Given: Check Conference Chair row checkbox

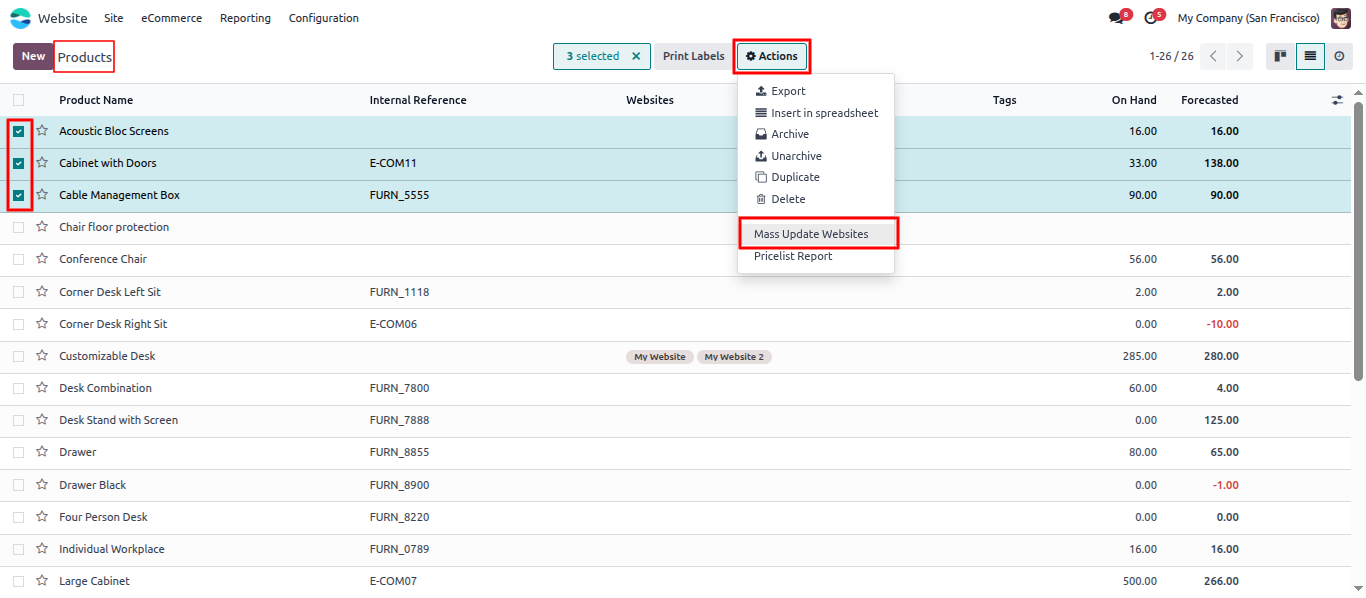Looking at the screenshot, I should (x=19, y=259).
